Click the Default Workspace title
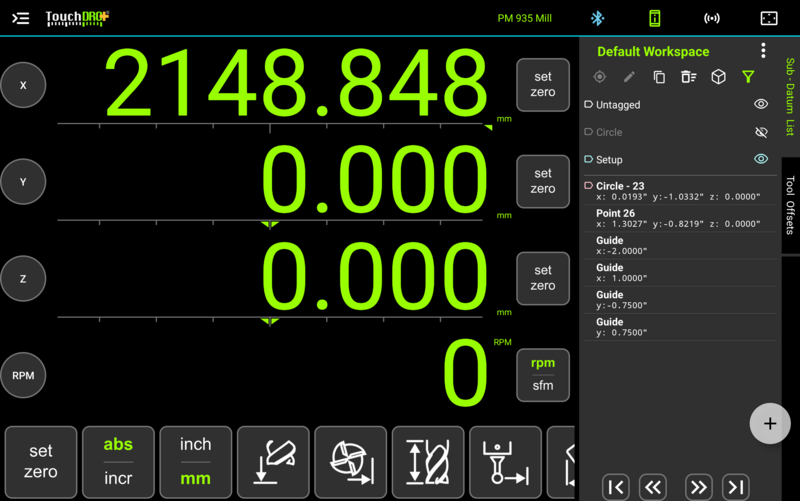The height and width of the screenshot is (501, 800). [x=653, y=52]
